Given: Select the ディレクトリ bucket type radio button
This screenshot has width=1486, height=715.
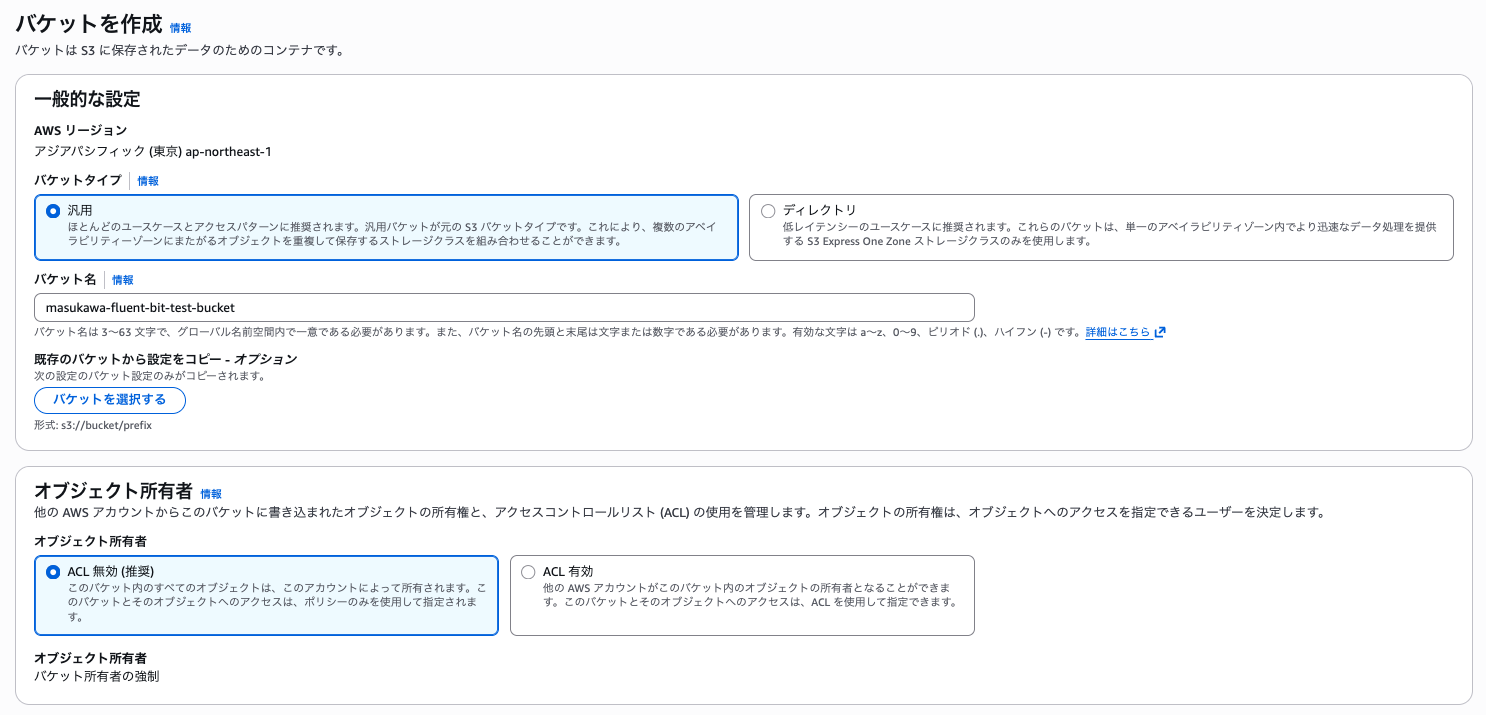Looking at the screenshot, I should pos(768,211).
